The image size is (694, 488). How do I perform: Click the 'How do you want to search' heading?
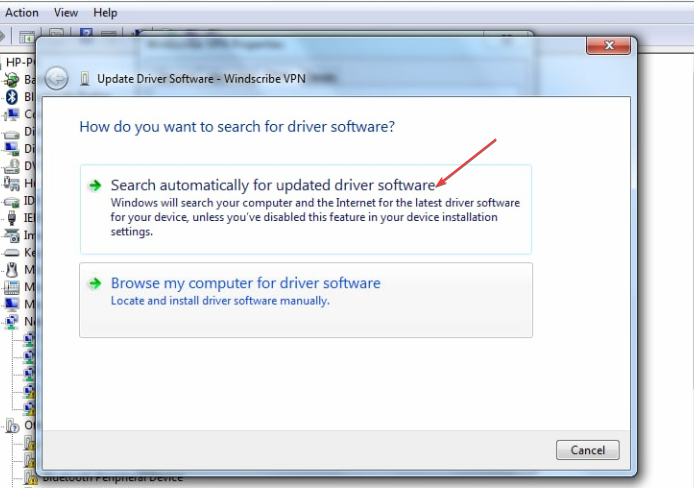click(237, 127)
